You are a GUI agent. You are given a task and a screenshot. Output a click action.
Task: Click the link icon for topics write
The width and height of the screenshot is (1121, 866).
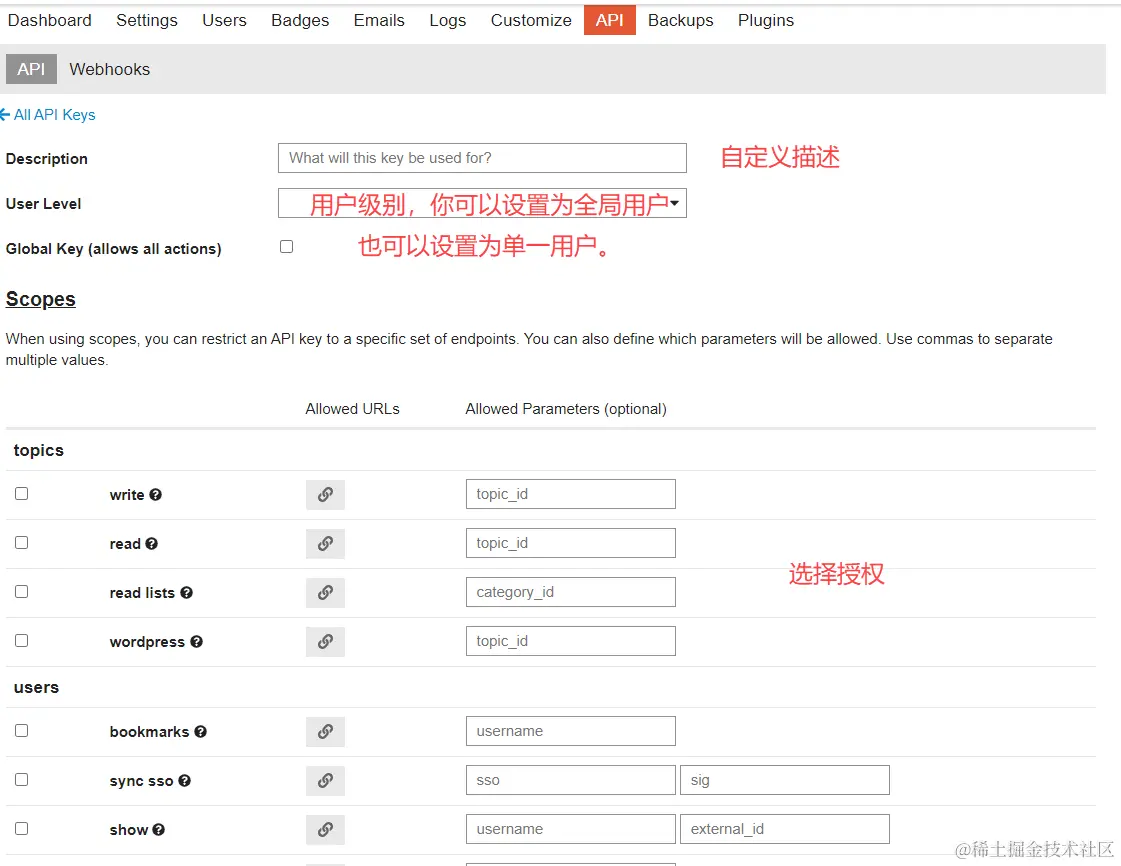(325, 494)
